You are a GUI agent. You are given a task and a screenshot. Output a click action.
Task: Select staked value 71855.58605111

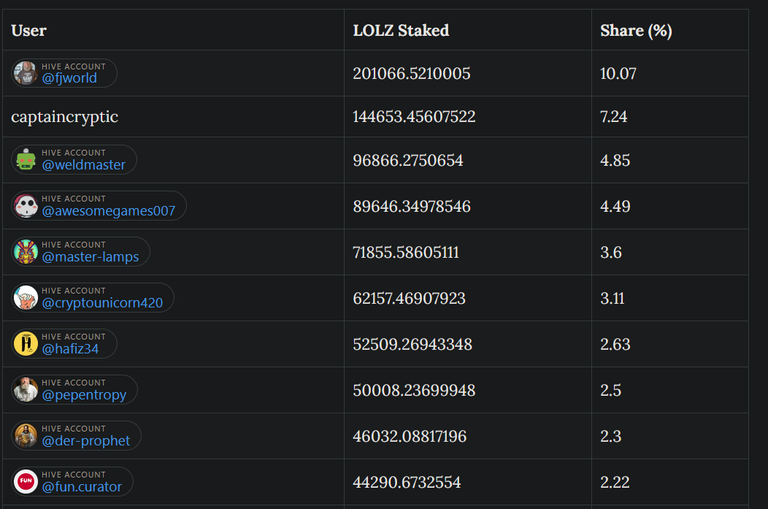[406, 252]
